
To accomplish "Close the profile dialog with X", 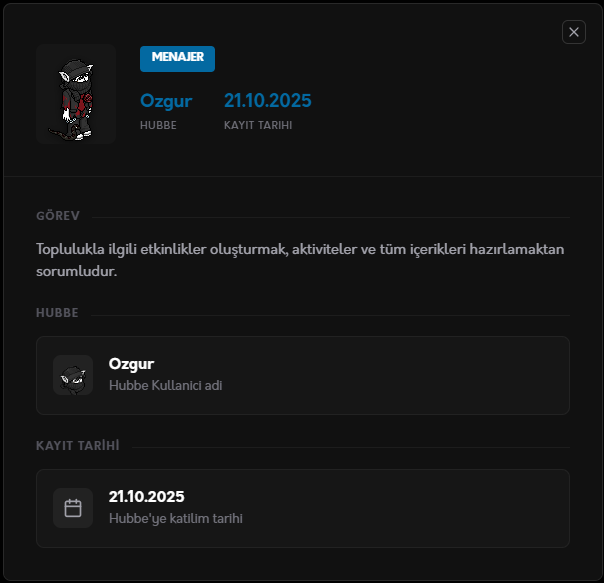I will tap(574, 32).
